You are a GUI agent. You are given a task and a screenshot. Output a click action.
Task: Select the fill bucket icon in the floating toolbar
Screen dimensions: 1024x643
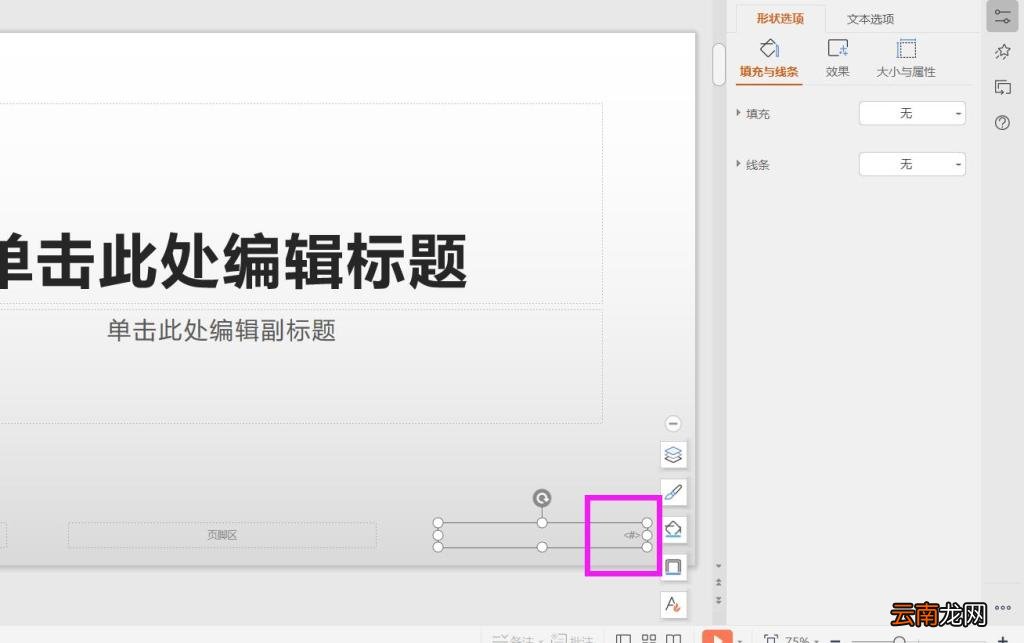click(673, 530)
